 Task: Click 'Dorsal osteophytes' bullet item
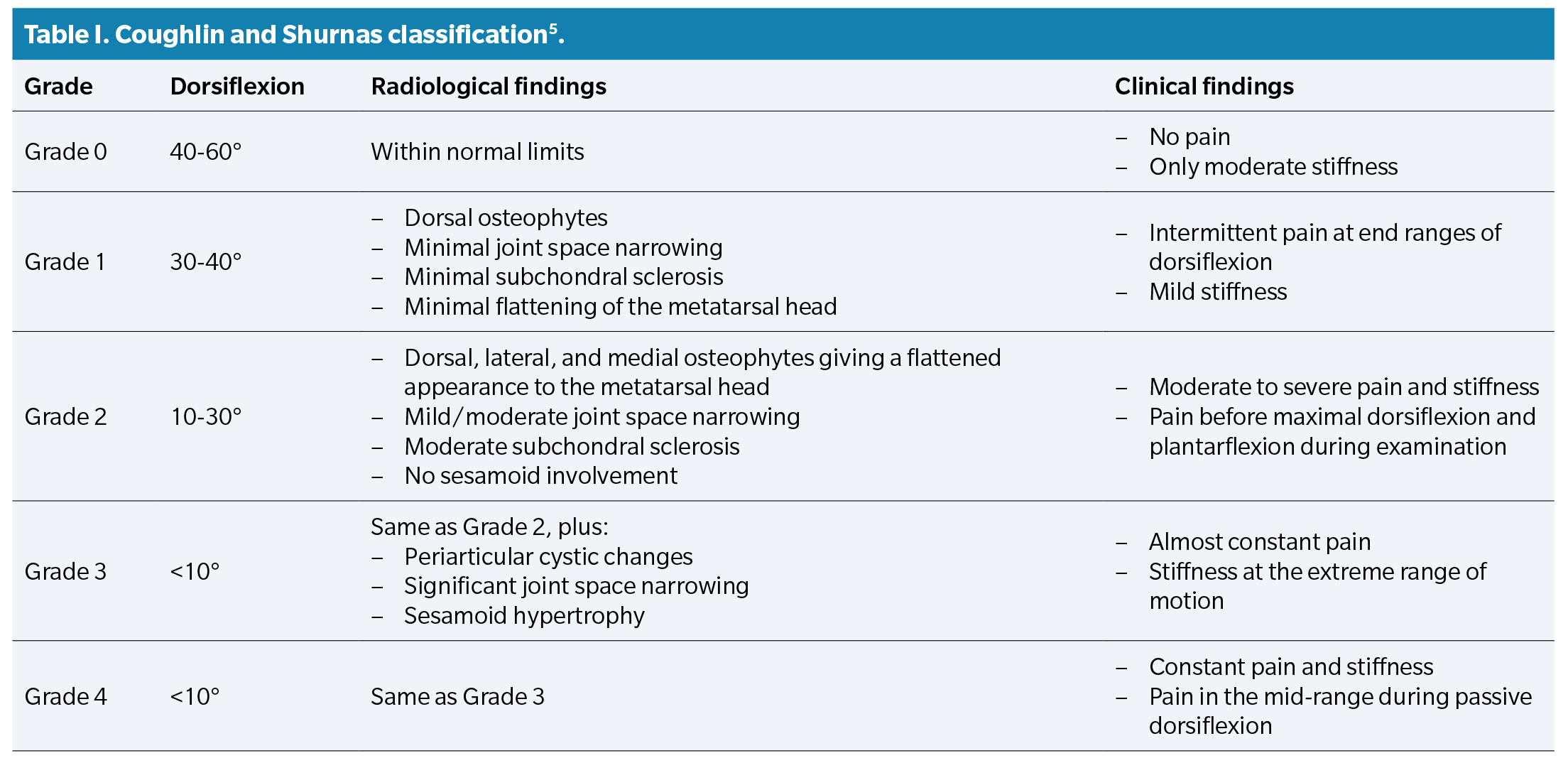(x=506, y=218)
